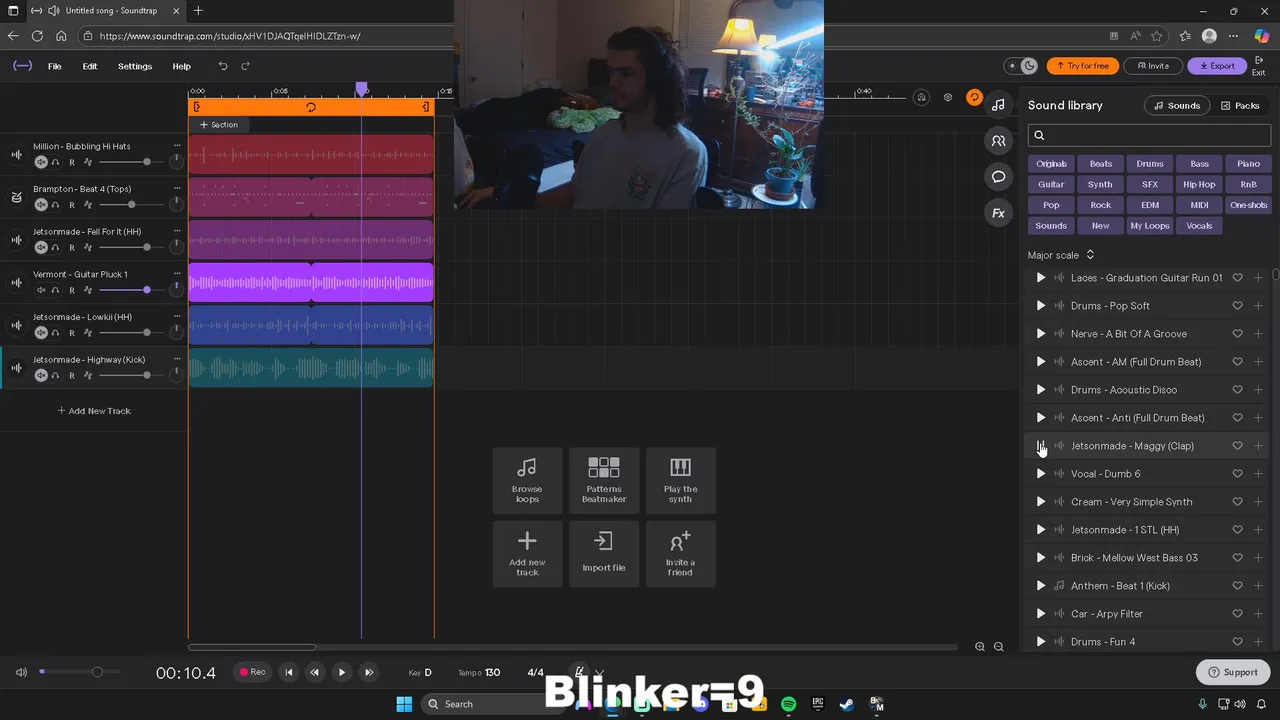Open options menu for Vermont - Guitar Pluck 1
The width and height of the screenshot is (1280, 720).
click(x=177, y=274)
